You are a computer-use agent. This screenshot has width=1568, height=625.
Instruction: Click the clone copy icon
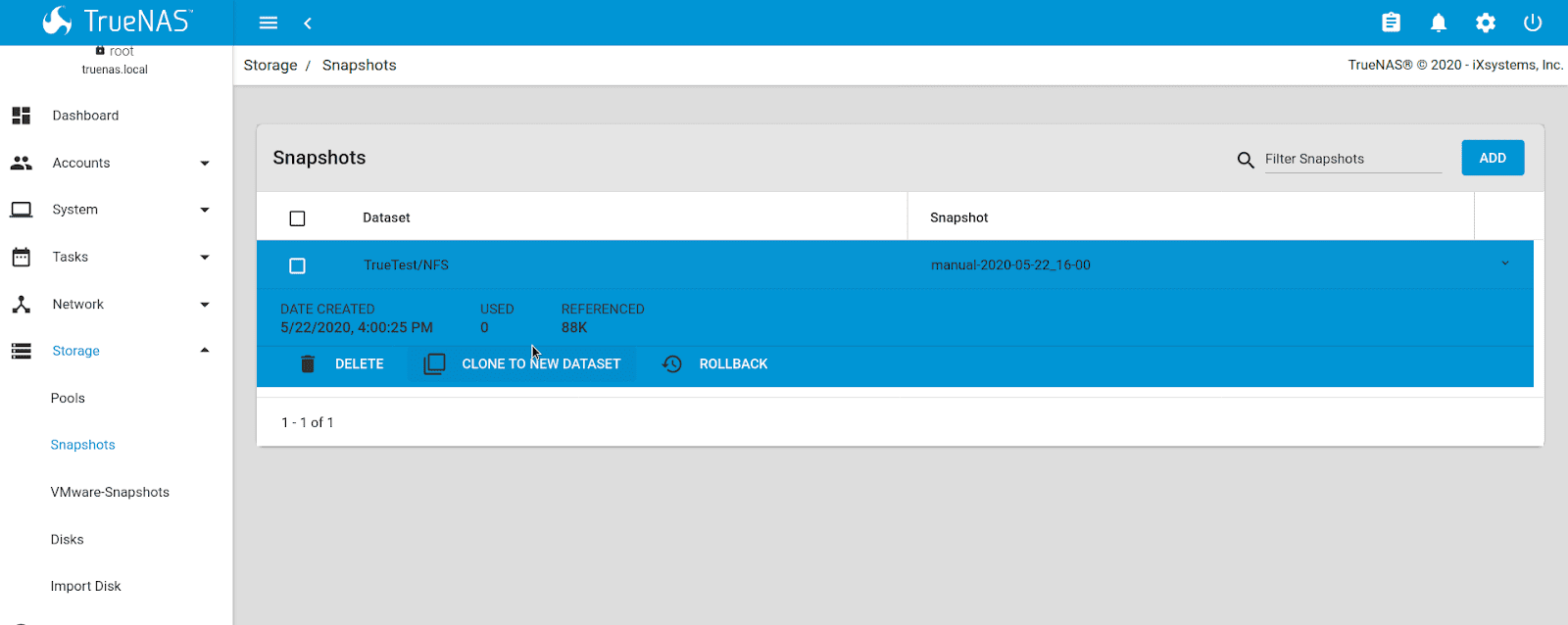(434, 363)
